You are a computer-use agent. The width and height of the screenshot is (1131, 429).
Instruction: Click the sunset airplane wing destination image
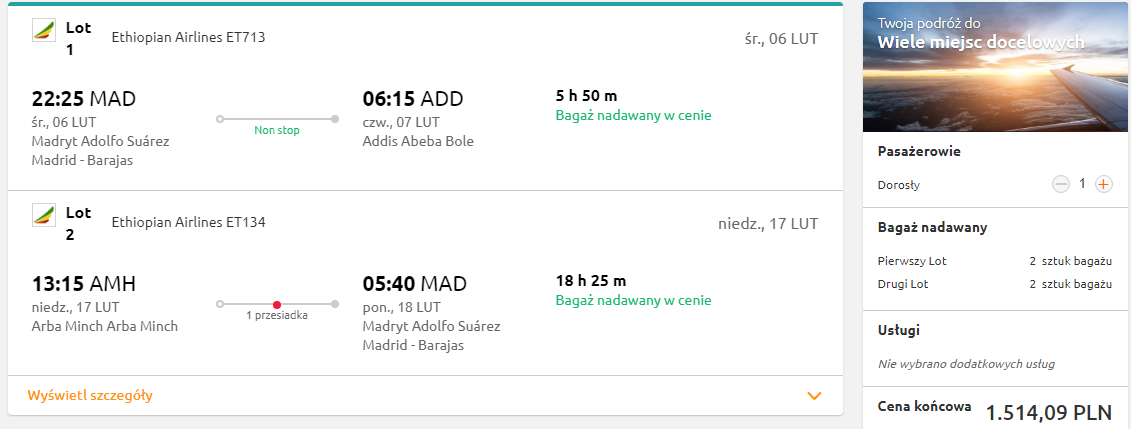tap(995, 67)
